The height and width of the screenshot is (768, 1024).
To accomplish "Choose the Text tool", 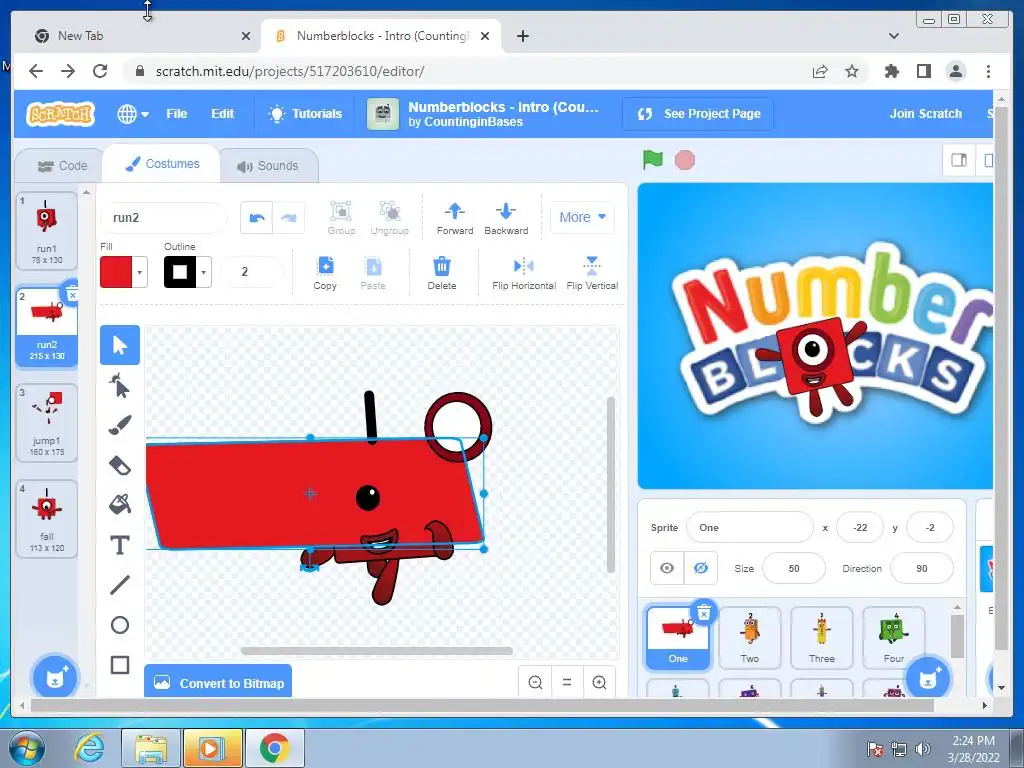I will click(120, 545).
